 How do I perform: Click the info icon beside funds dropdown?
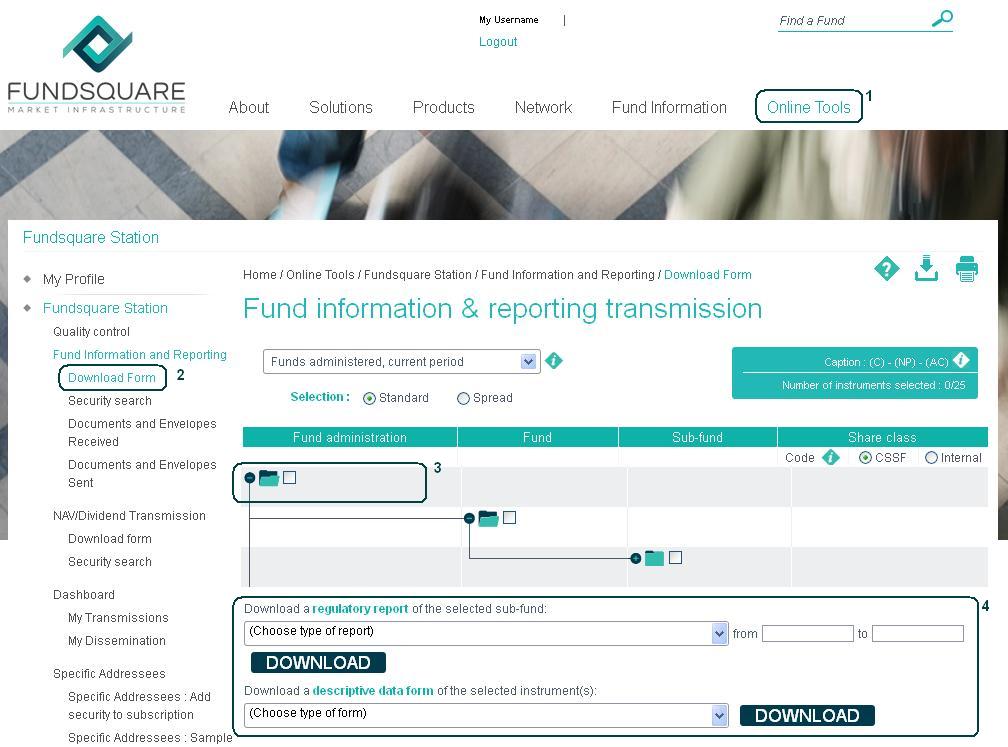pyautogui.click(x=554, y=361)
